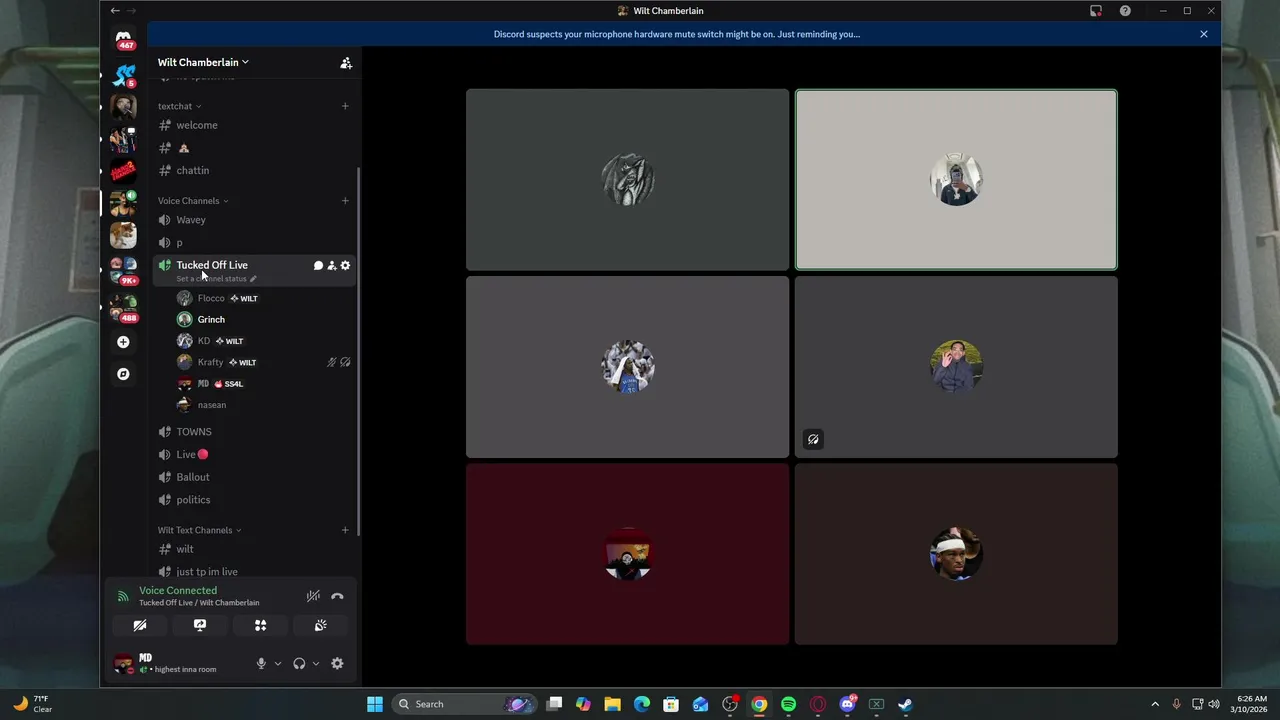The image size is (1280, 720).
Task: Open the soundboard icon
Action: pyautogui.click(x=320, y=625)
